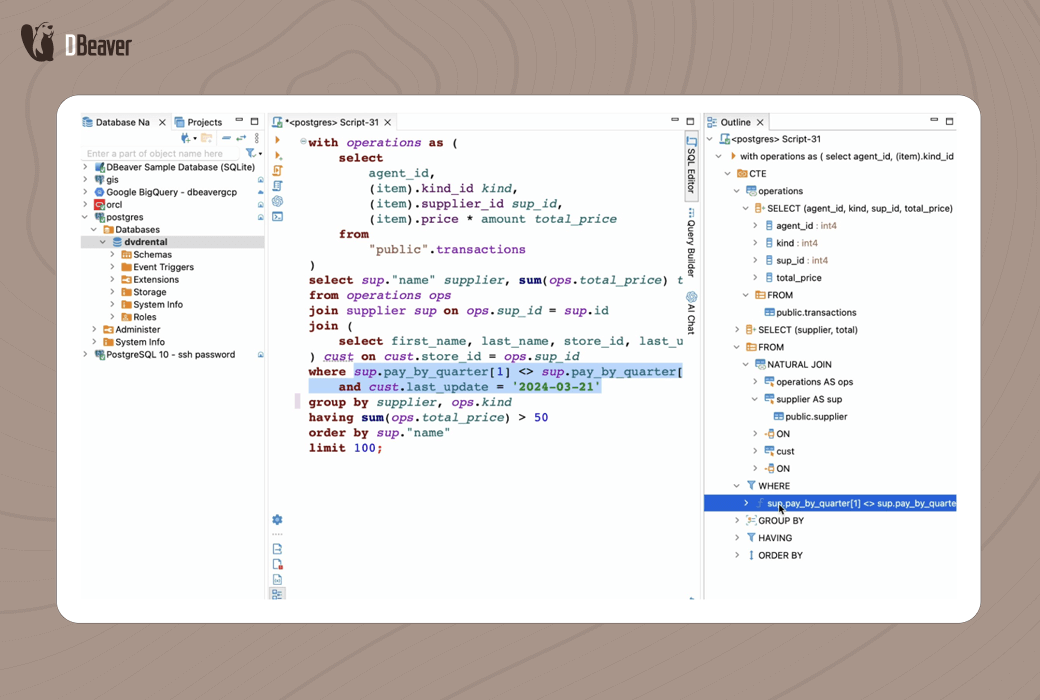
Task: Open the SQL terminal console icon
Action: tap(278, 216)
